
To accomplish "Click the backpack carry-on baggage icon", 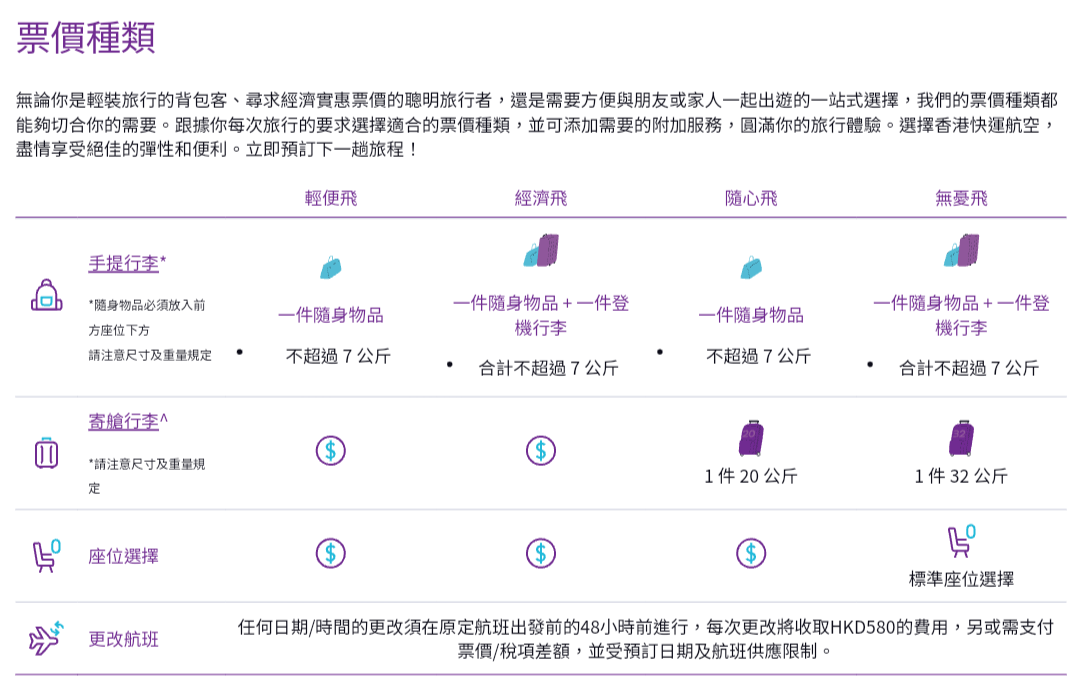I will [46, 296].
